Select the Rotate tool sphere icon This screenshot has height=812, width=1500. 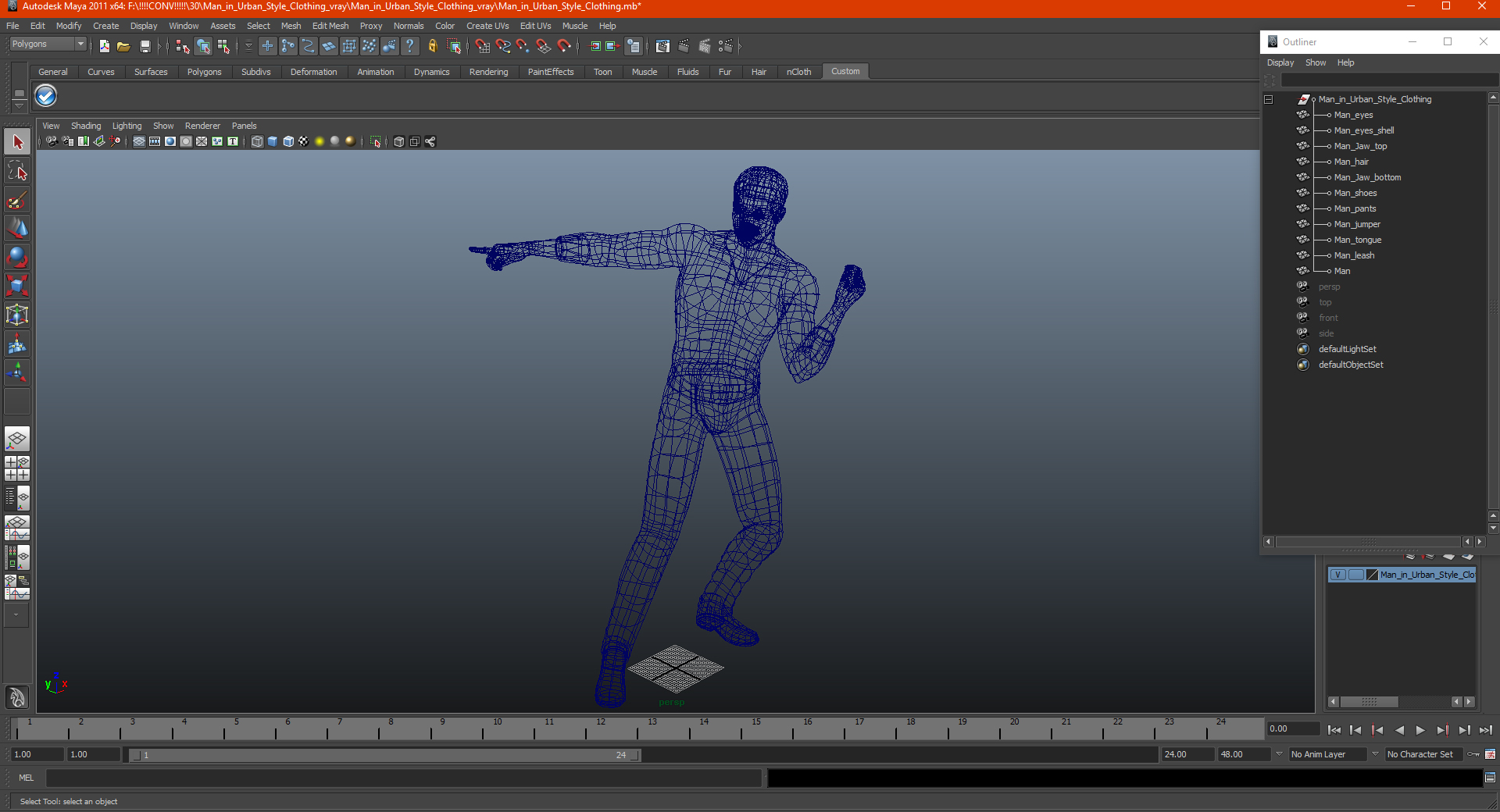17,257
